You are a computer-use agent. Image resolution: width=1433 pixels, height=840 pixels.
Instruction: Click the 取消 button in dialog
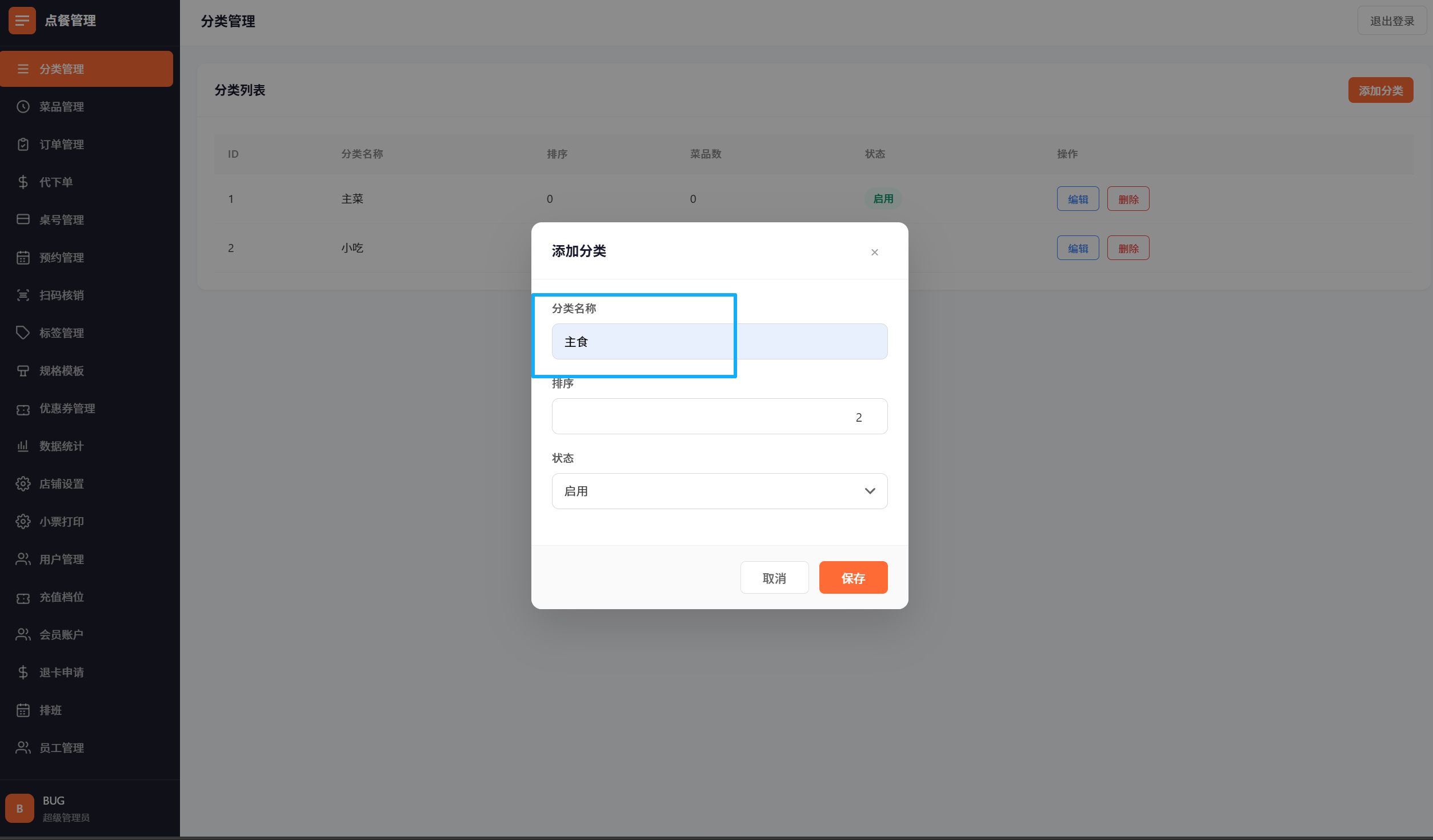coord(774,578)
